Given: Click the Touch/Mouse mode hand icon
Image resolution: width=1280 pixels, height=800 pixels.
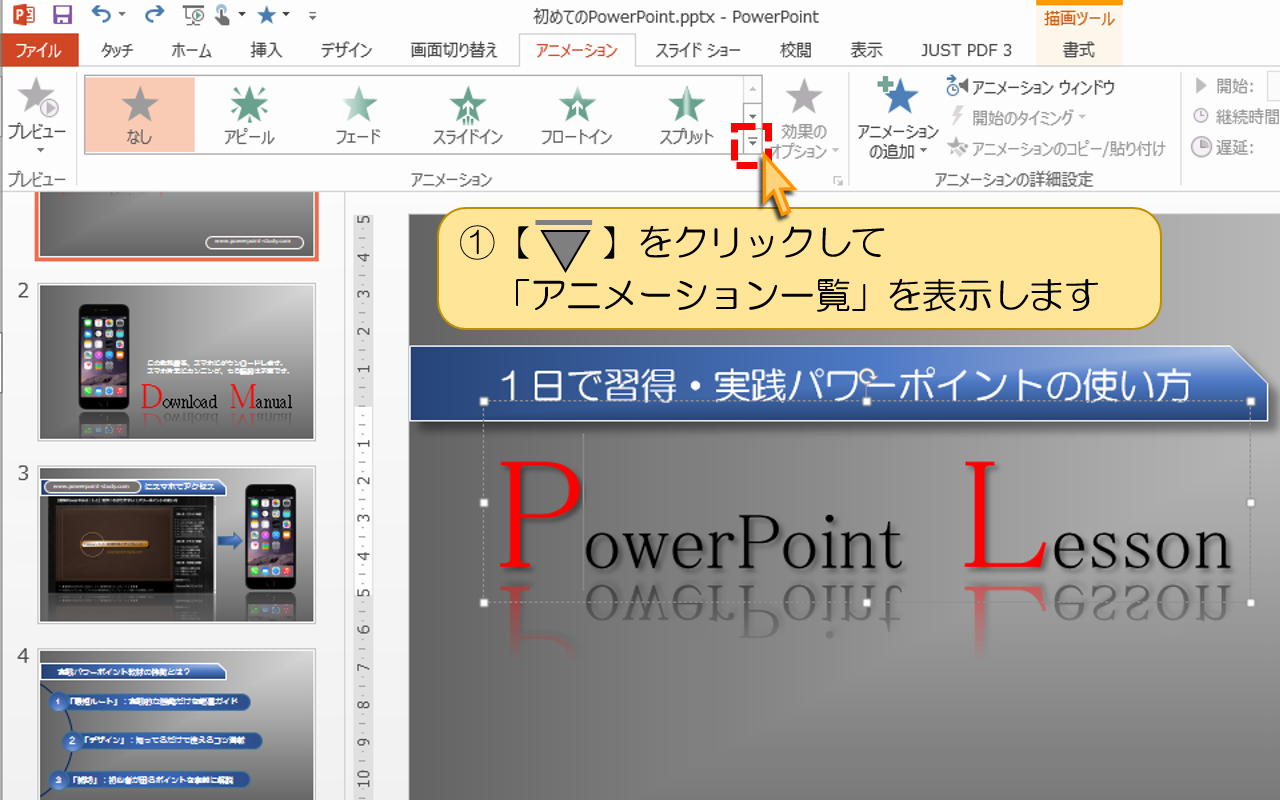Looking at the screenshot, I should tap(221, 15).
